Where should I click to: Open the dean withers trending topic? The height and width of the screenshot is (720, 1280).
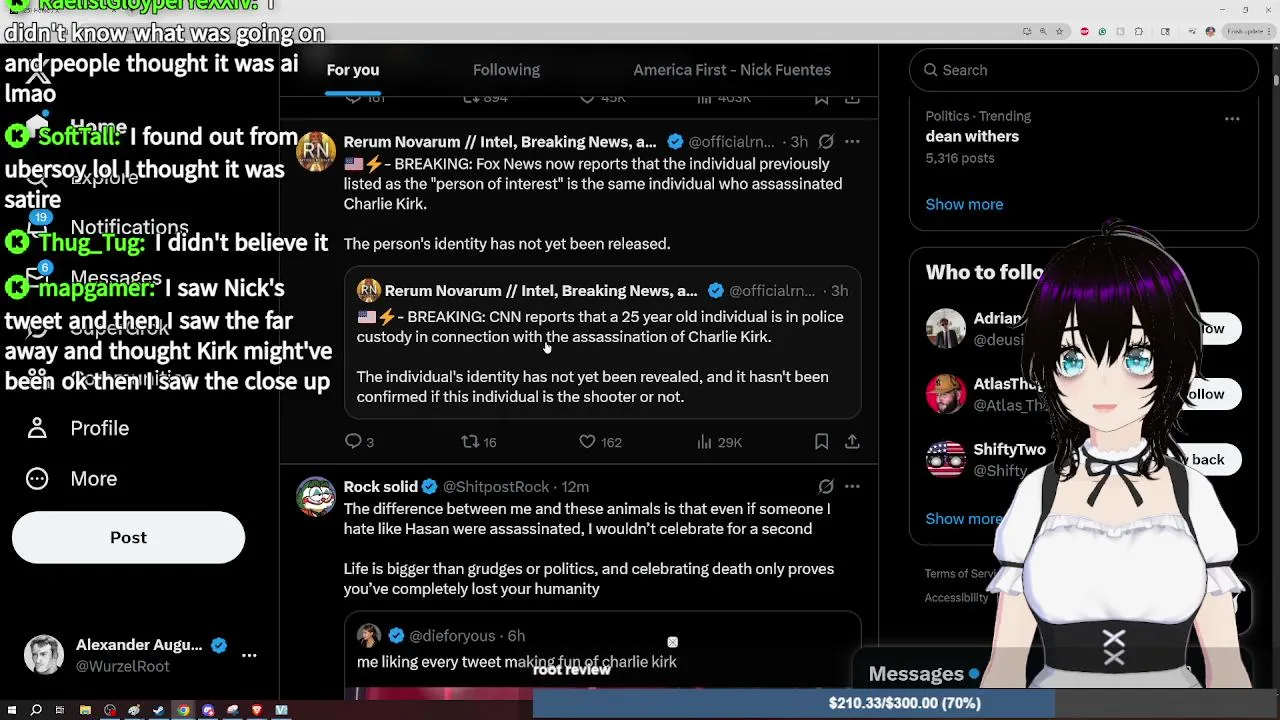pyautogui.click(x=972, y=137)
